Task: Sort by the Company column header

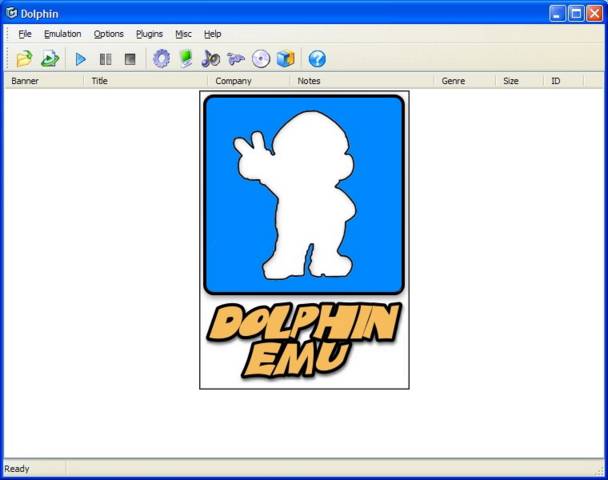Action: [249, 81]
